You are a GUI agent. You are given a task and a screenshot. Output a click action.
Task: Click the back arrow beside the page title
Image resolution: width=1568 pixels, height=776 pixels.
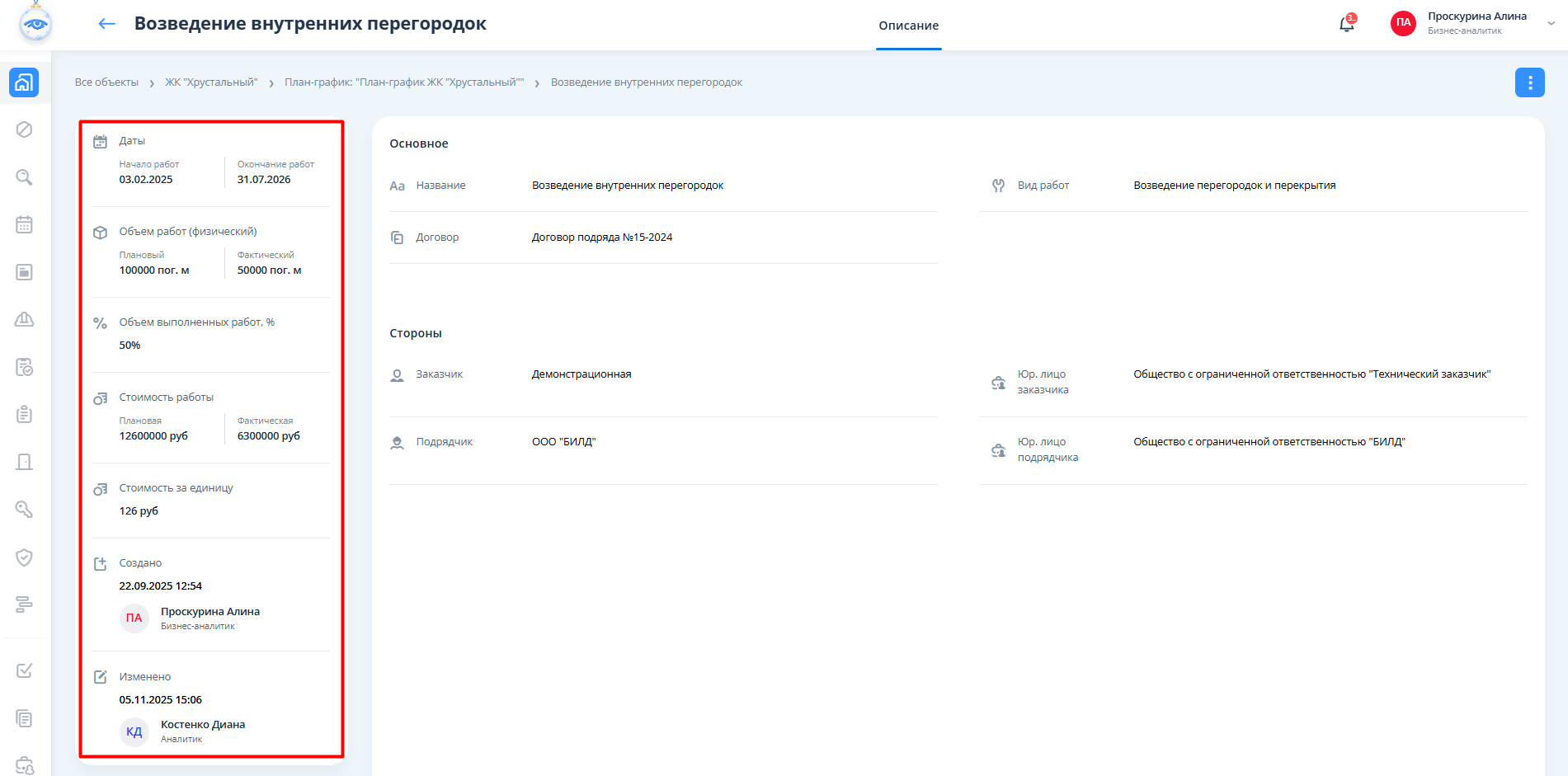tap(106, 24)
